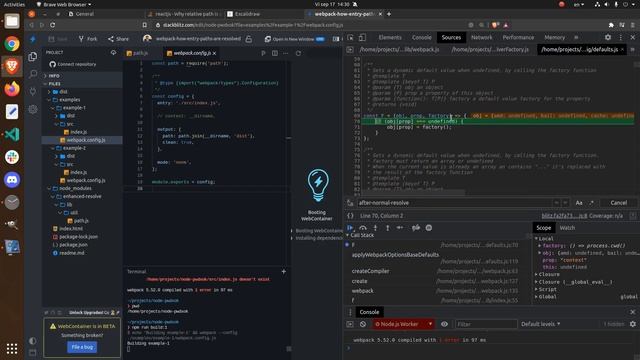Click DevTools inspect element icon
The image size is (640, 360).
[350, 38]
